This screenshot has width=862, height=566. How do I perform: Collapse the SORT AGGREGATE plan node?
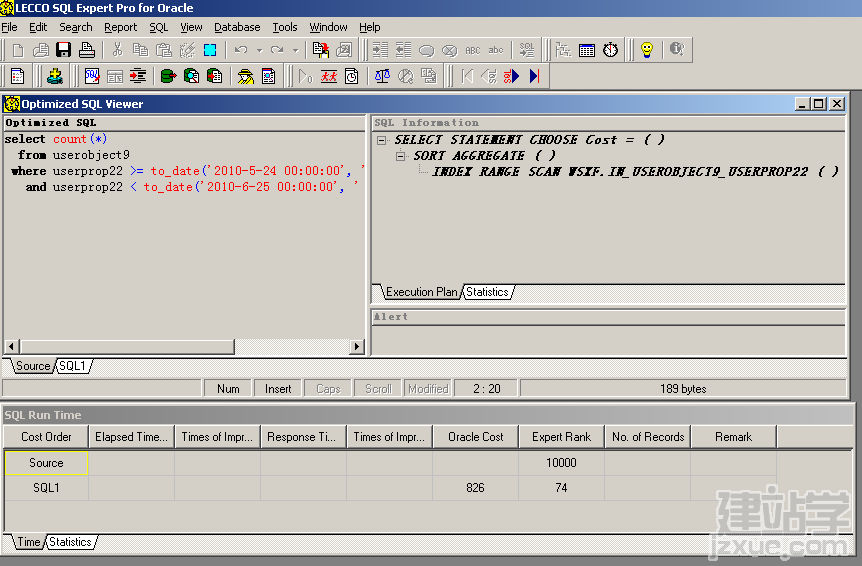[401, 156]
